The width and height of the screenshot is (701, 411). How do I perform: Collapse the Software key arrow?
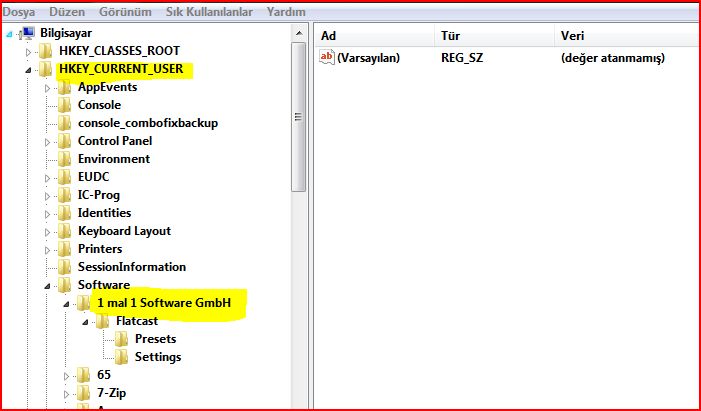coord(47,286)
